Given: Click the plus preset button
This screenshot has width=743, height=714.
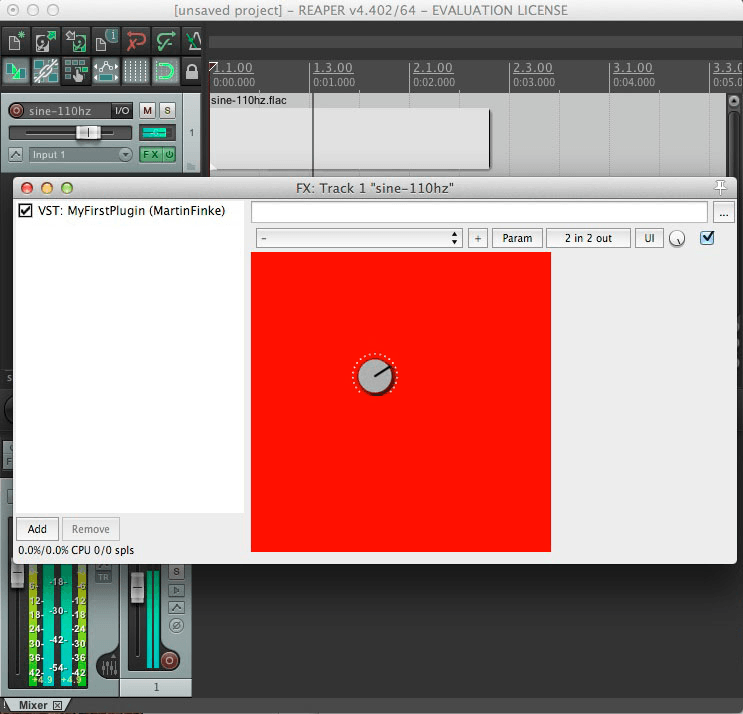Looking at the screenshot, I should click(x=478, y=238).
